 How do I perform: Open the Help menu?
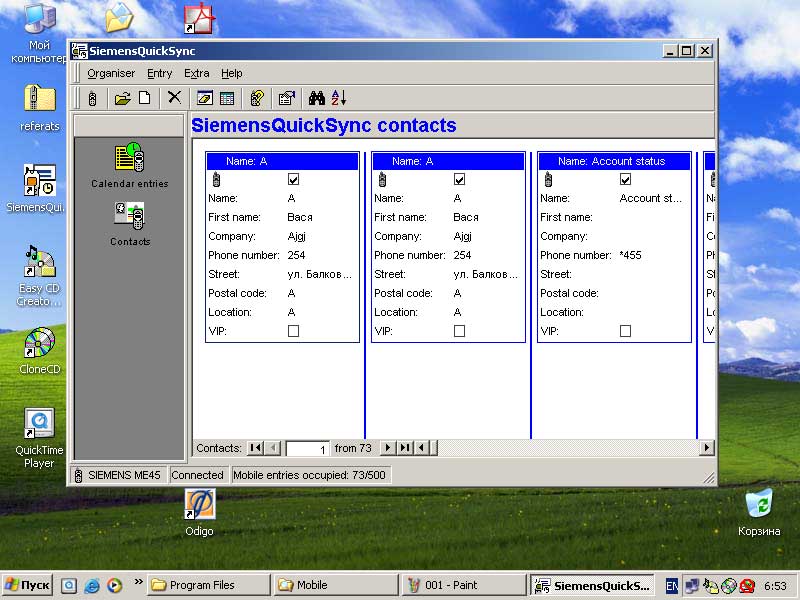[232, 73]
